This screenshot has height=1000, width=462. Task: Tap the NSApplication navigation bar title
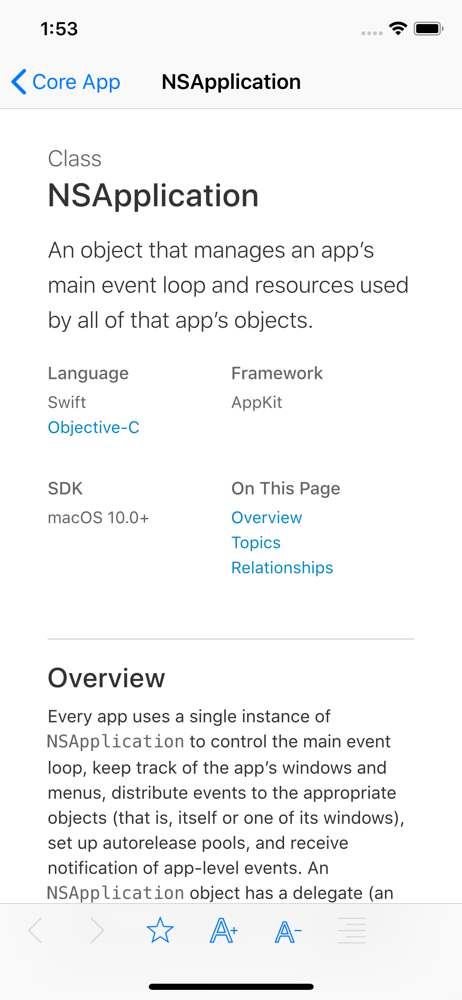click(231, 82)
